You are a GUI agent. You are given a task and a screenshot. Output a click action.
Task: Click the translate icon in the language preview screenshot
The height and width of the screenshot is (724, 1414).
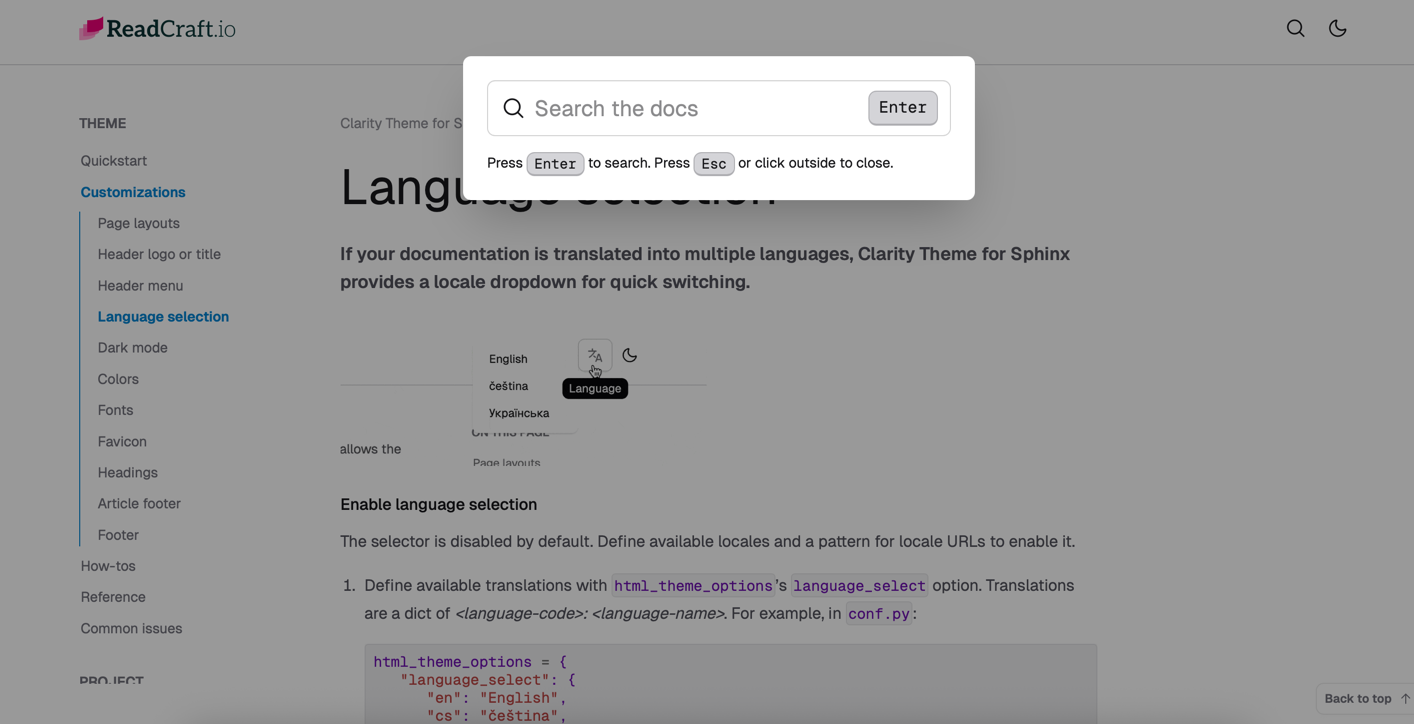tap(594, 355)
